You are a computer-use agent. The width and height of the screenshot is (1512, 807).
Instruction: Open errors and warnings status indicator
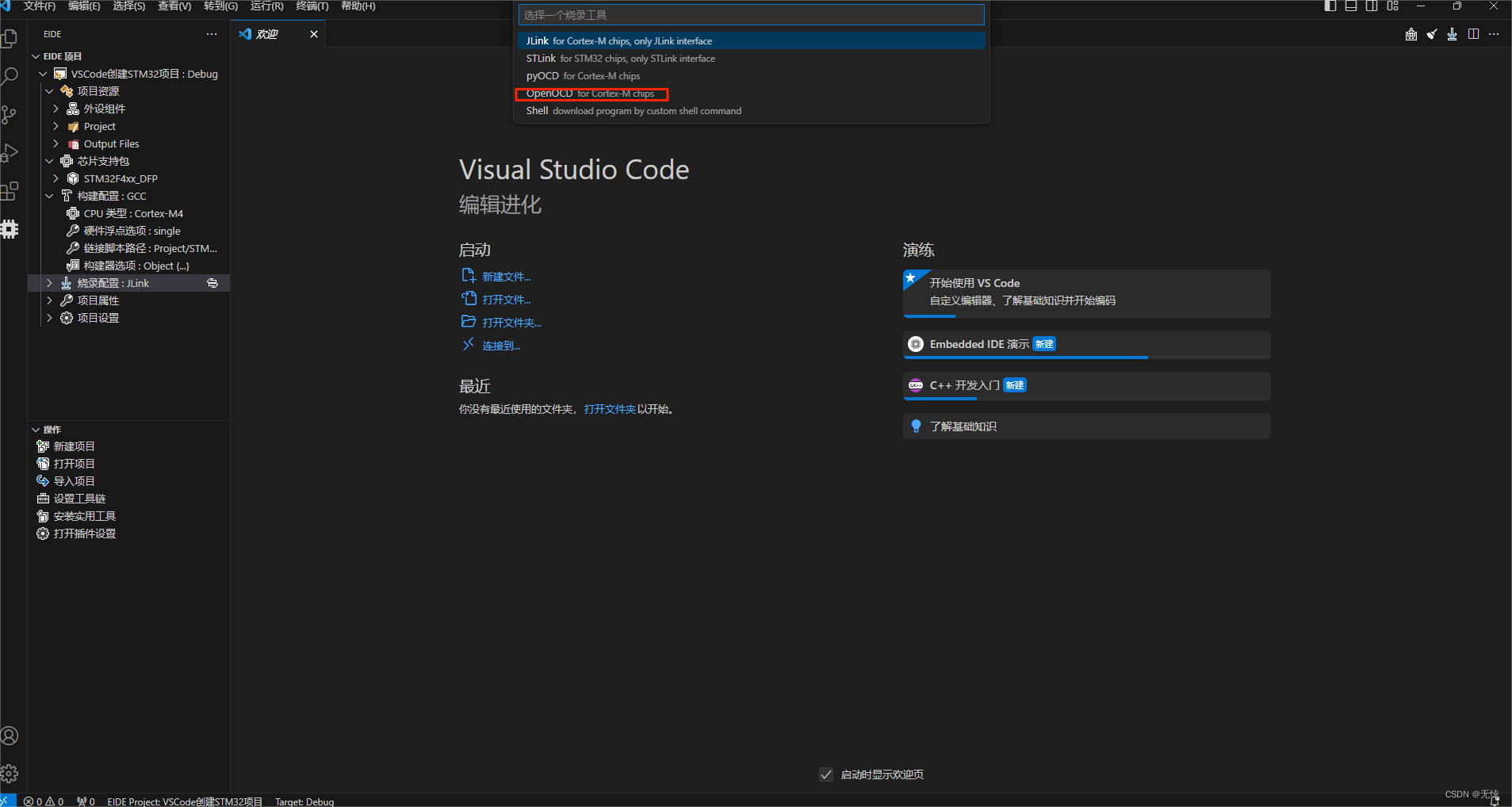[44, 801]
